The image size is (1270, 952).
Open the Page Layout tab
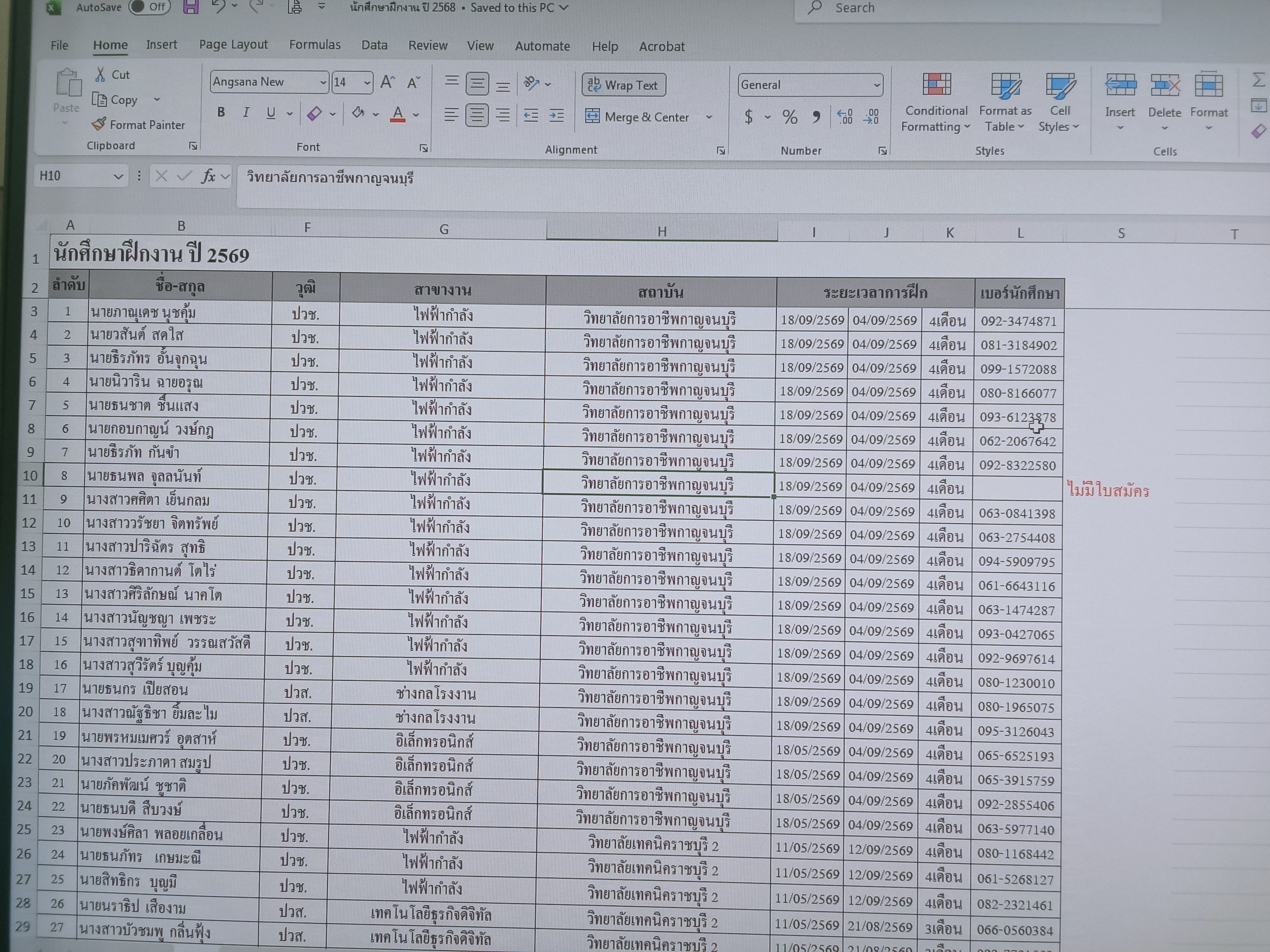click(x=233, y=45)
